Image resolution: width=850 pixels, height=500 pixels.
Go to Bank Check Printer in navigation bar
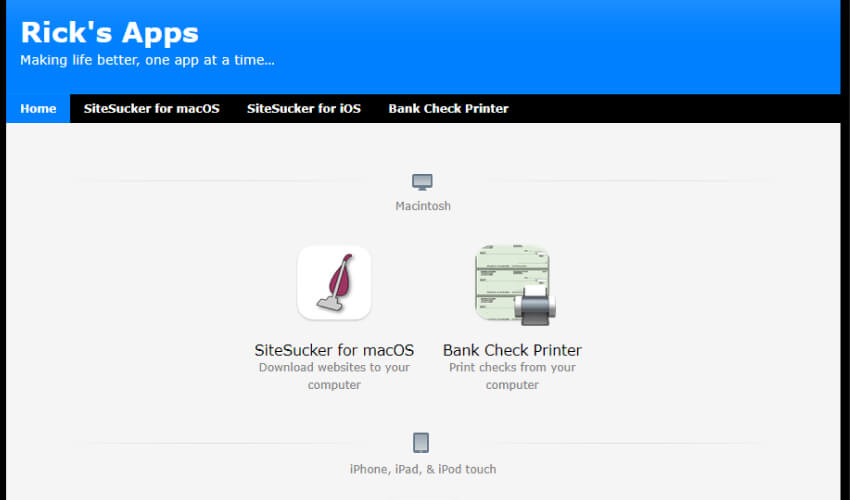coord(448,108)
